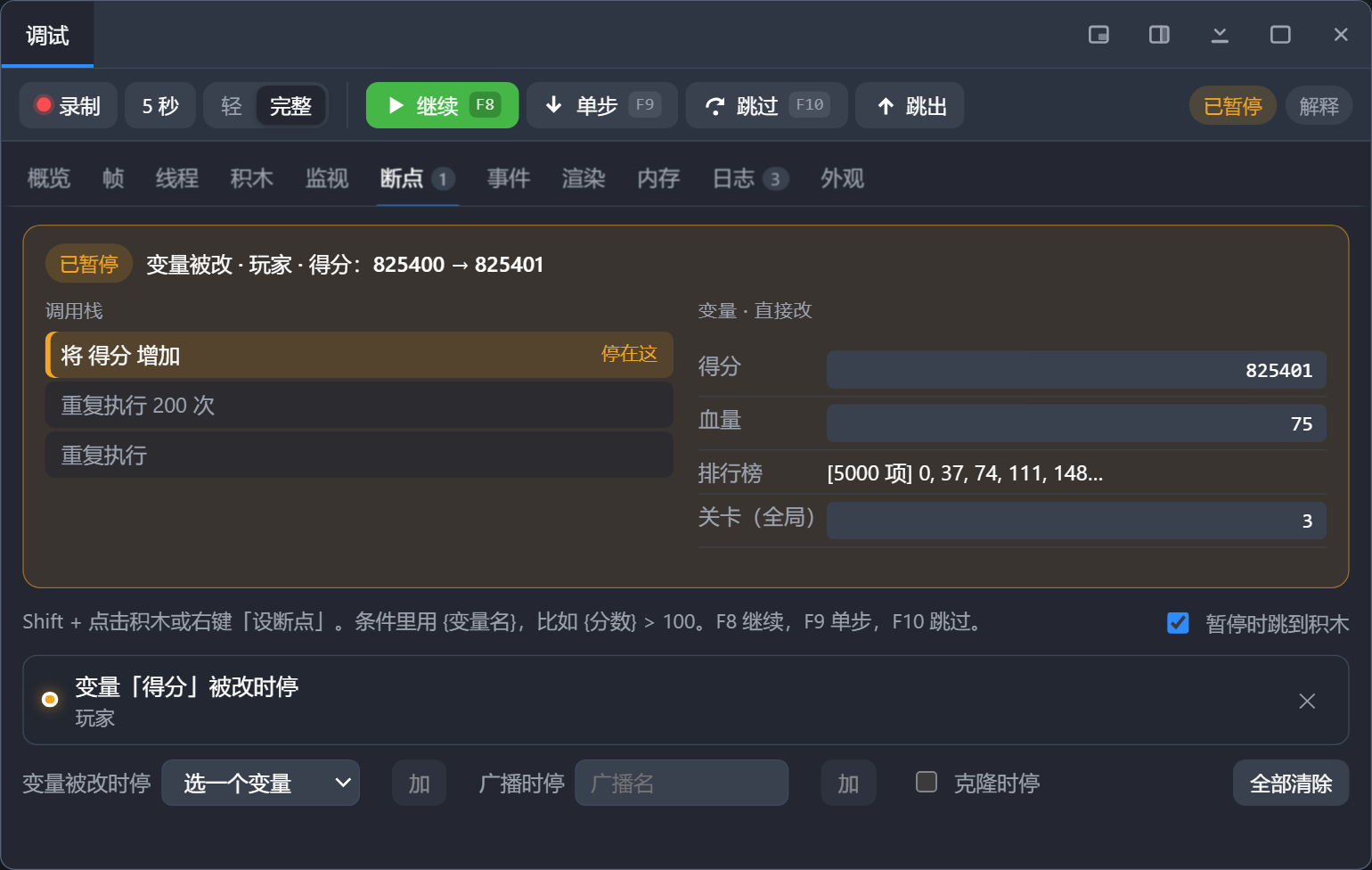Start recording with the 录制 button
1372x870 pixels.
[x=69, y=106]
